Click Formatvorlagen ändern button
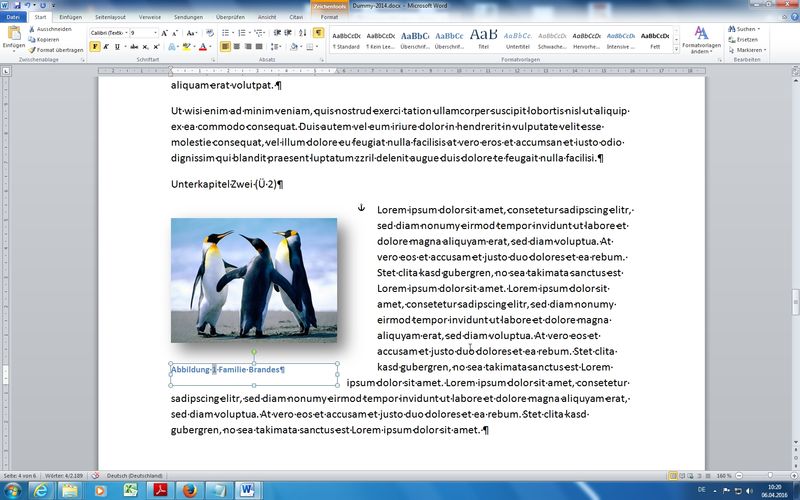 702,40
